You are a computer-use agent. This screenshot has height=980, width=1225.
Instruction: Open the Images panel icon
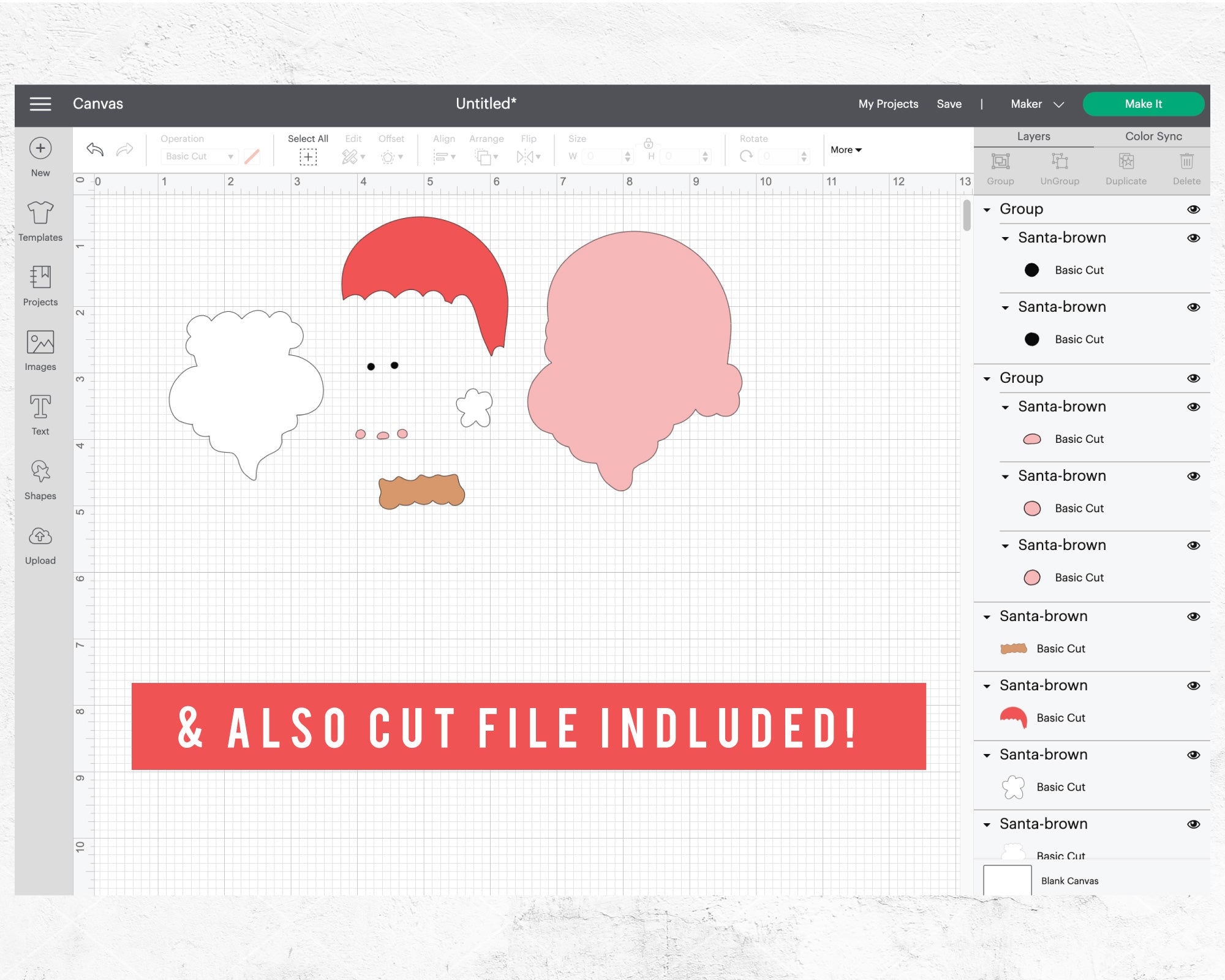pyautogui.click(x=40, y=342)
